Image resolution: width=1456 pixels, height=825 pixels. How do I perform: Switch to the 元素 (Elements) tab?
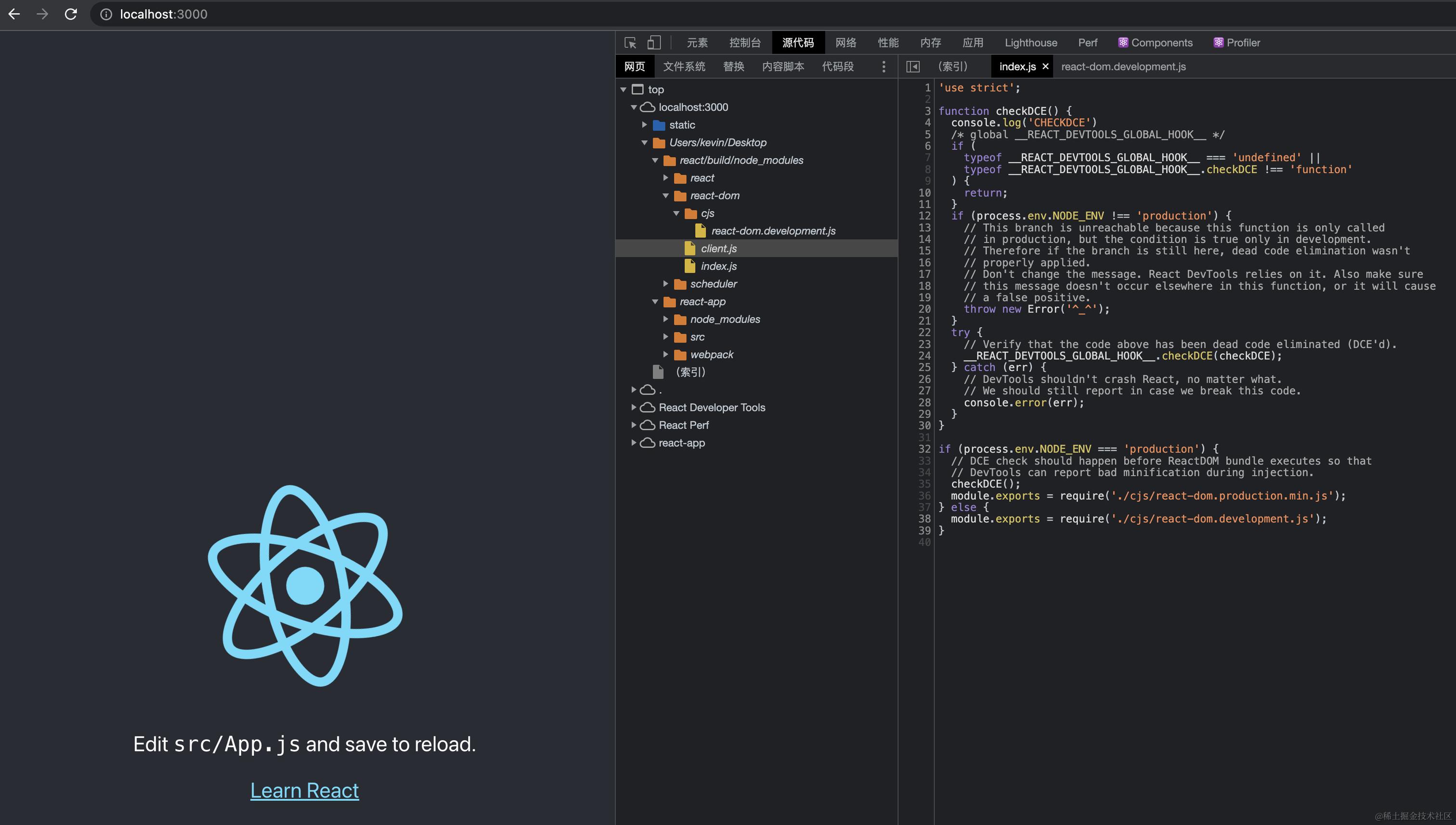pos(697,42)
